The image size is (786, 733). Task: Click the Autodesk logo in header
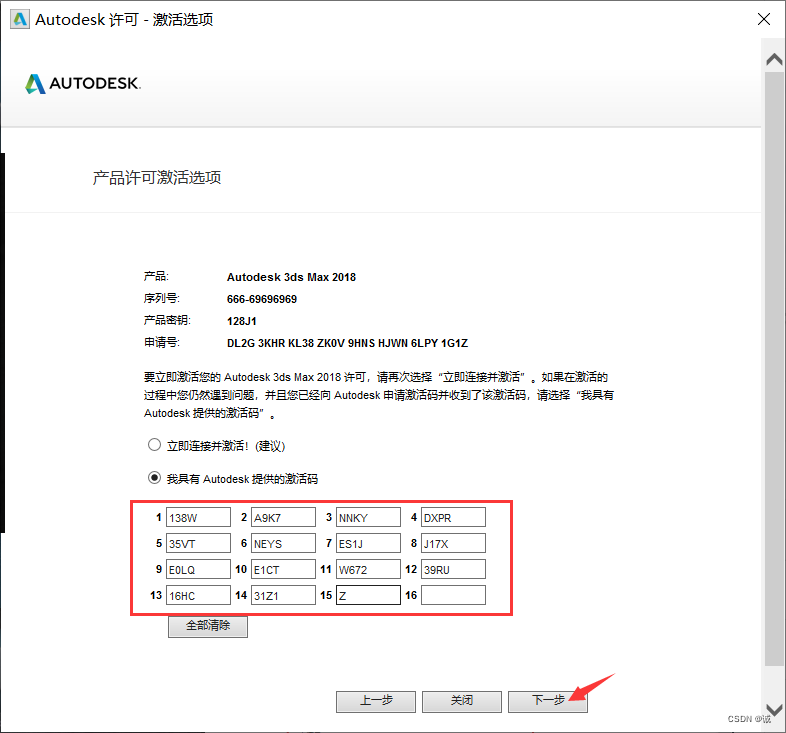(x=83, y=84)
